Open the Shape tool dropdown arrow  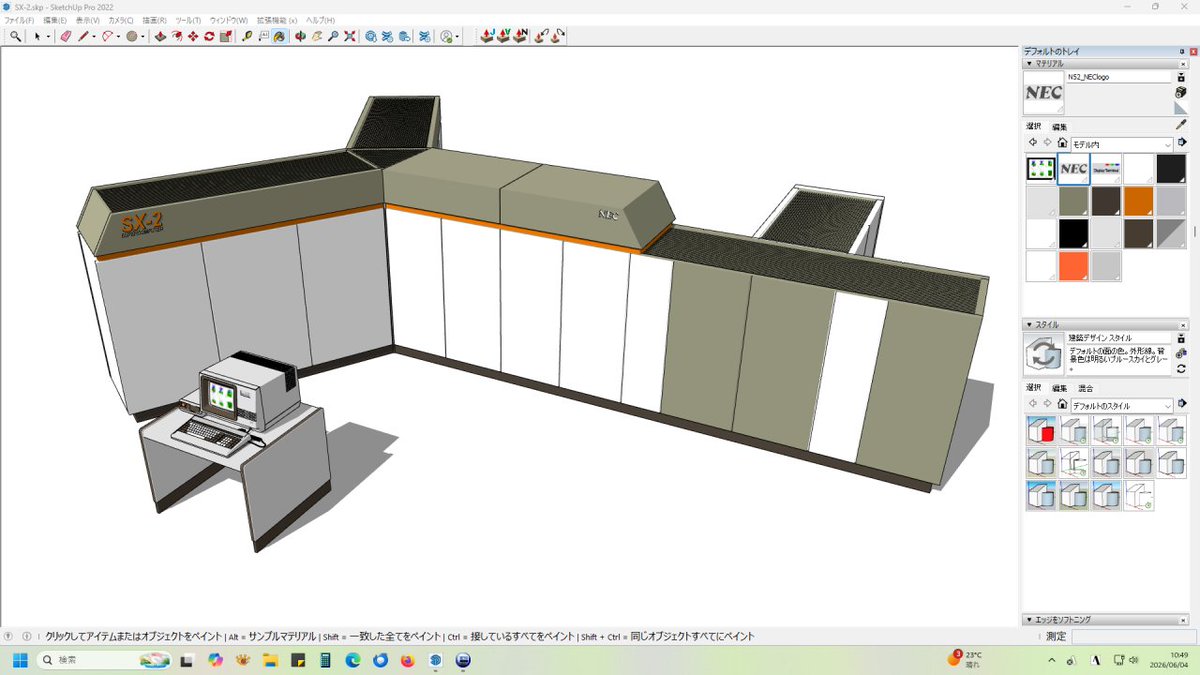tap(142, 36)
